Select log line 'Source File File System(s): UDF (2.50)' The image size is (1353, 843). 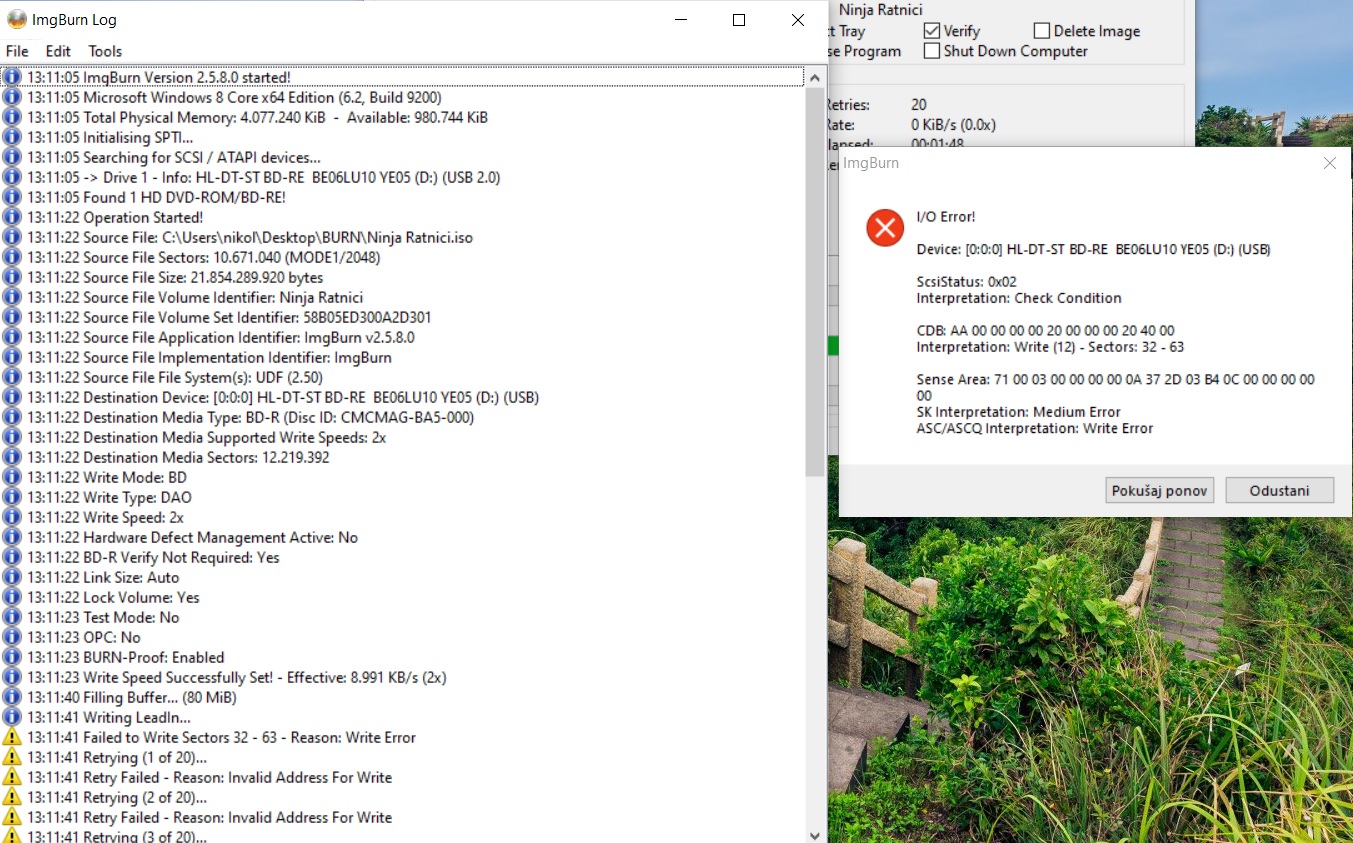click(403, 377)
